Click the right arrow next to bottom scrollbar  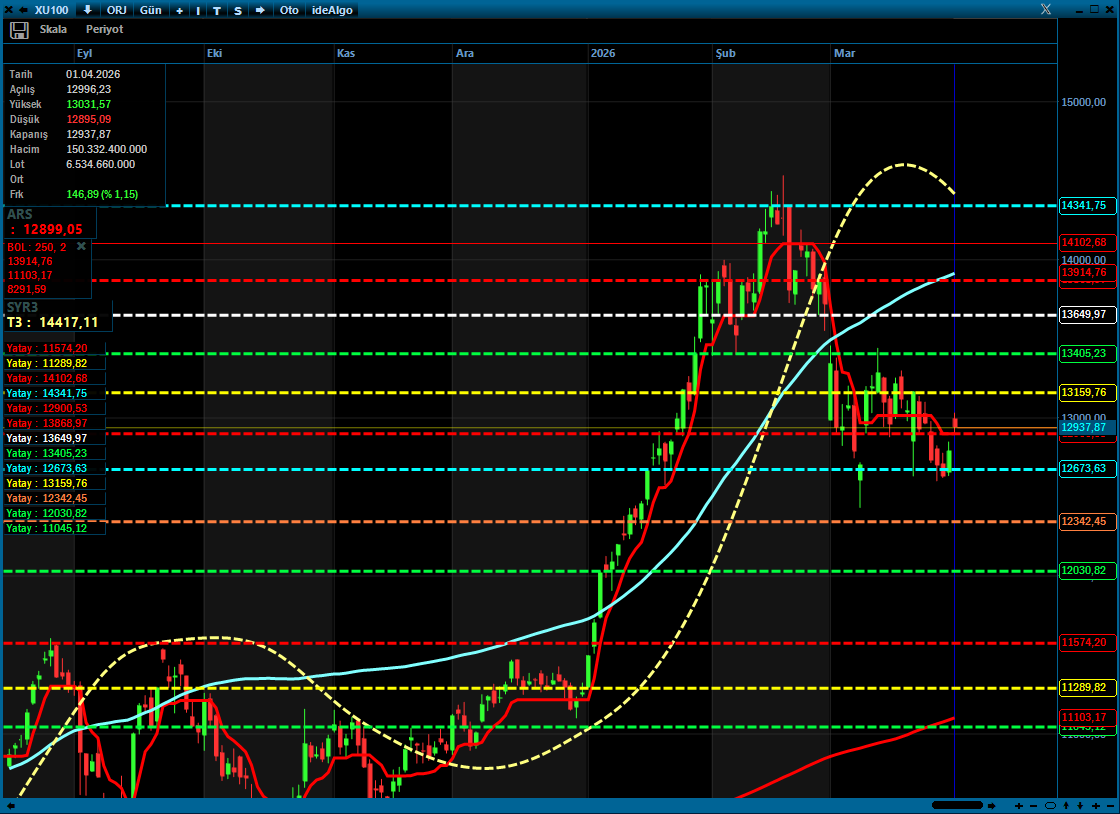pos(991,806)
